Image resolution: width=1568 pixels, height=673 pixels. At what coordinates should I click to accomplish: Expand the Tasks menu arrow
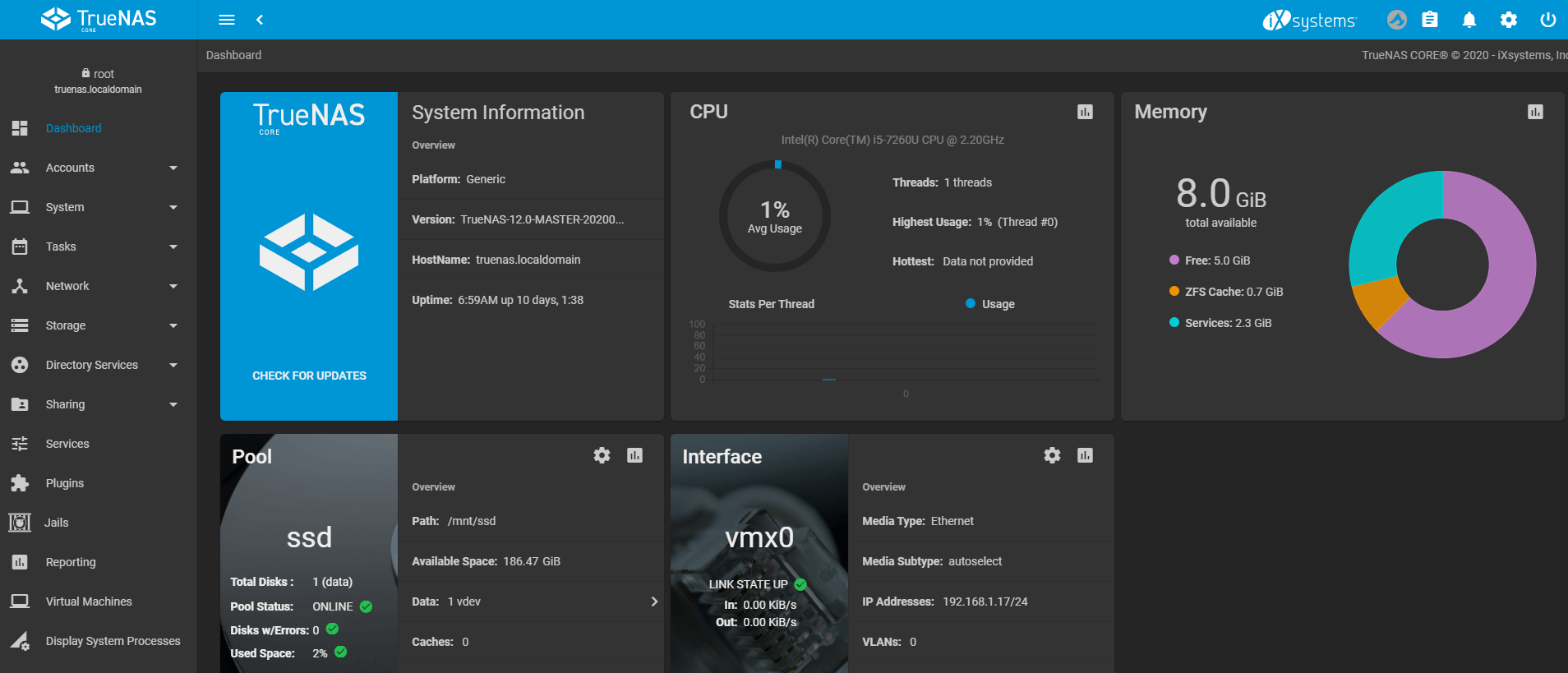point(173,247)
